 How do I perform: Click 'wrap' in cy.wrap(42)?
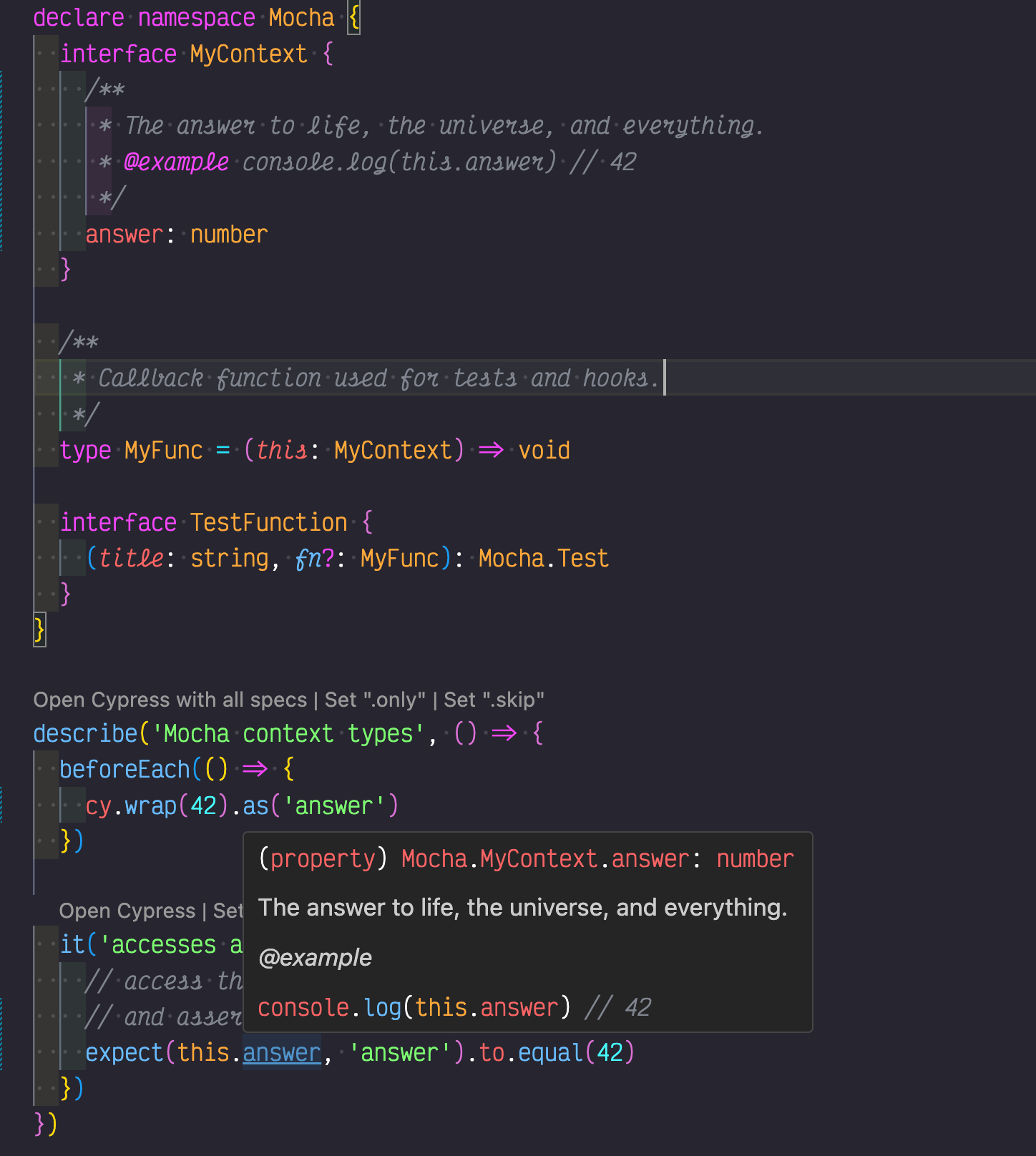coord(151,806)
